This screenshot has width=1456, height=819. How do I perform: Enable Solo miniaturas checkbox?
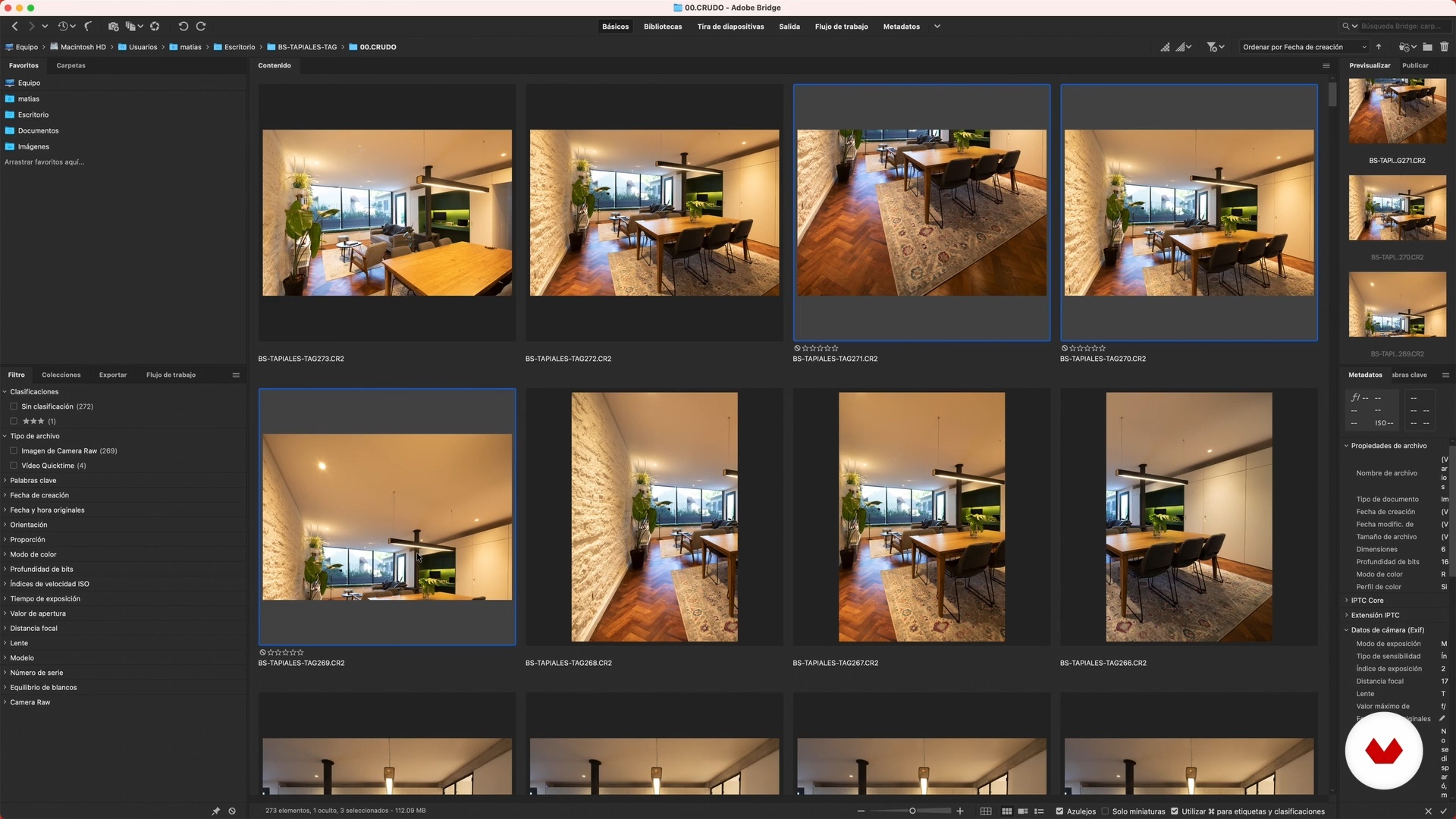[x=1105, y=811]
